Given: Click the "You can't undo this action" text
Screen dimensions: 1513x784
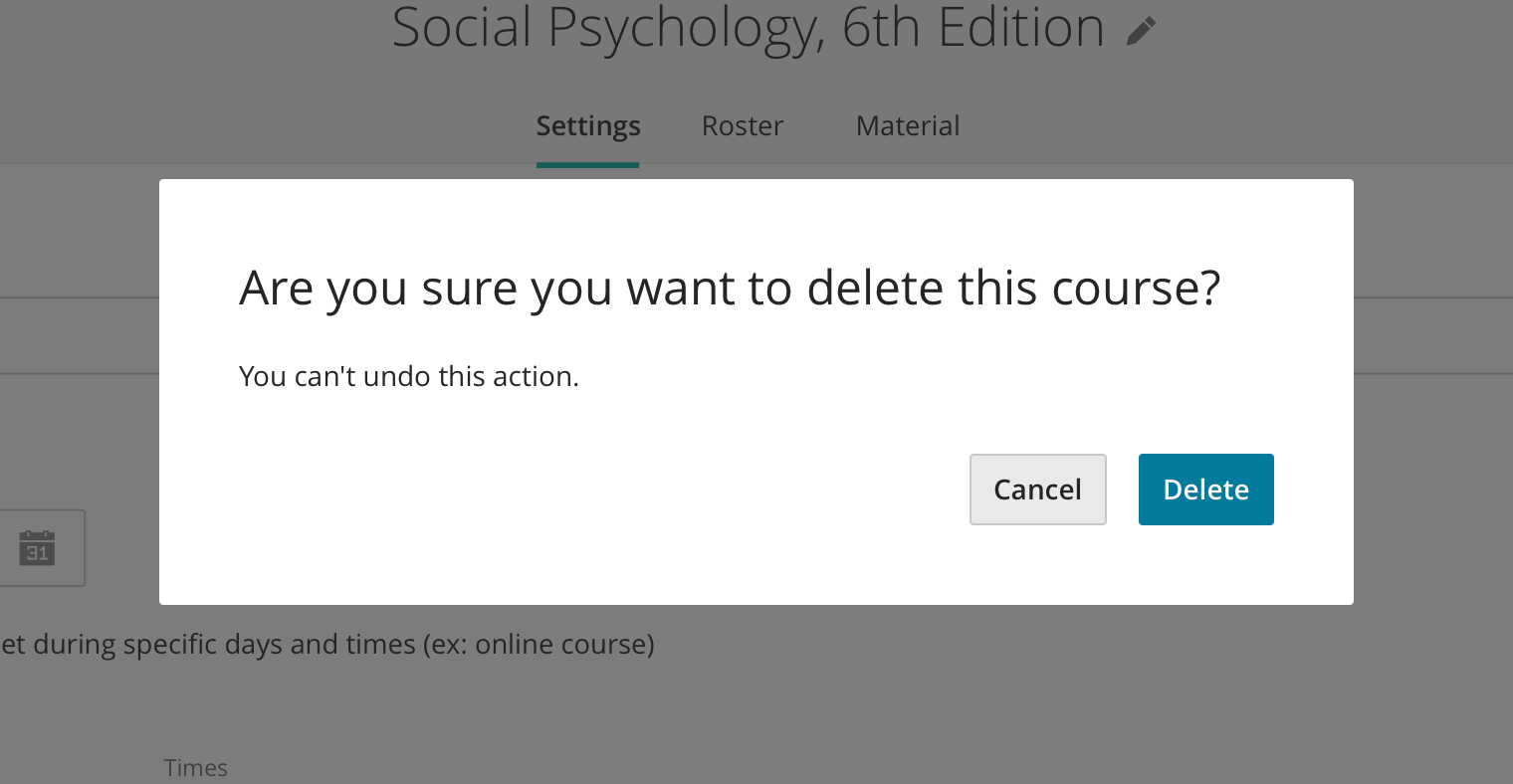Looking at the screenshot, I should tap(408, 377).
